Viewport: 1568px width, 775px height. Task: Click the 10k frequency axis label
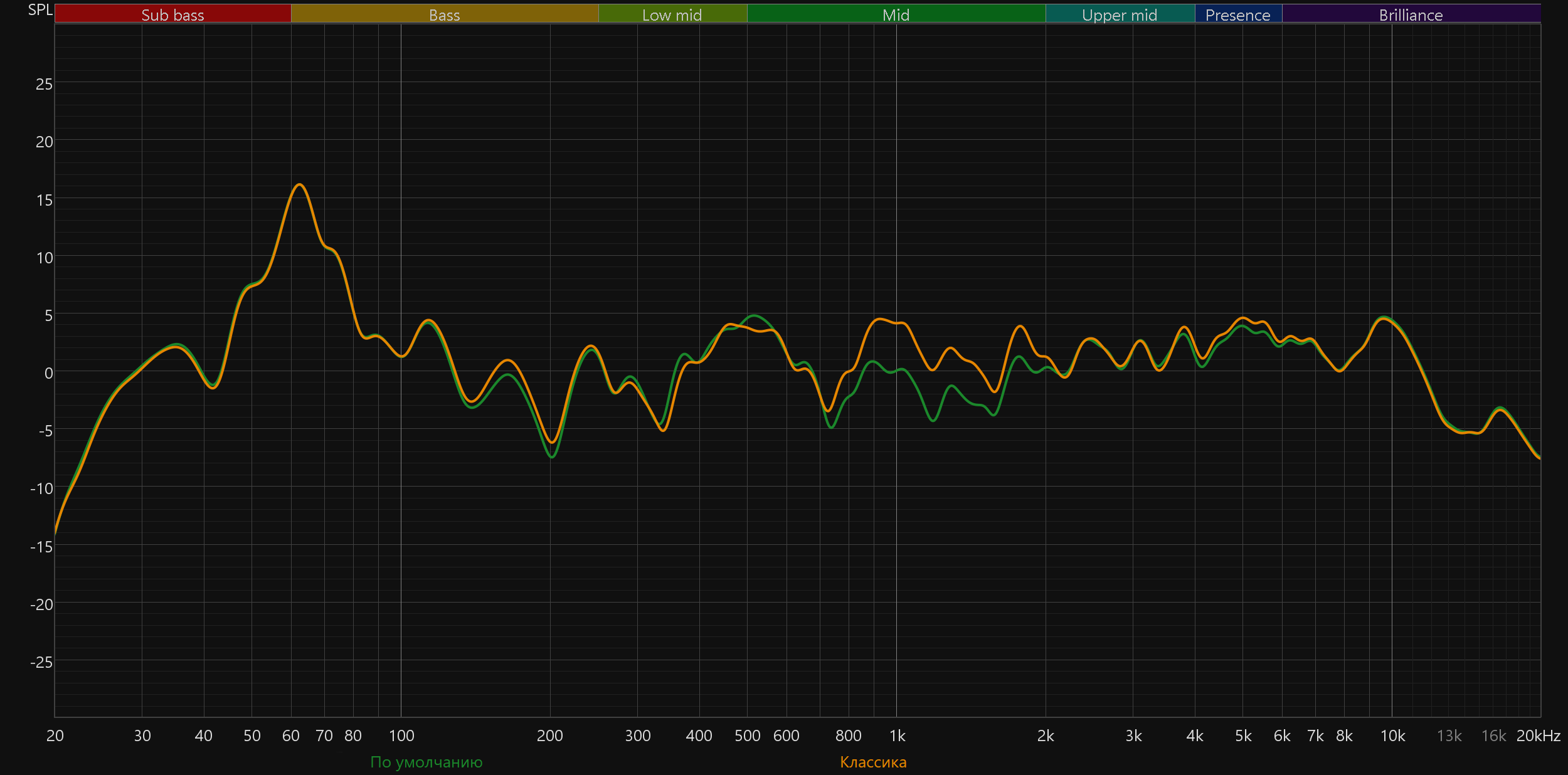tap(1392, 735)
